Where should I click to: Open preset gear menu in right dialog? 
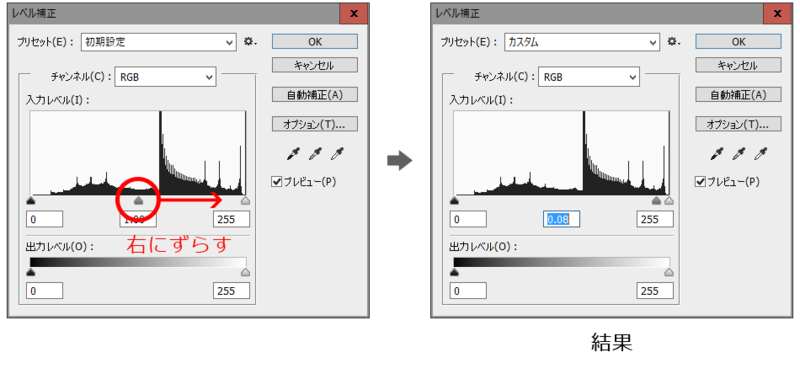tap(673, 42)
